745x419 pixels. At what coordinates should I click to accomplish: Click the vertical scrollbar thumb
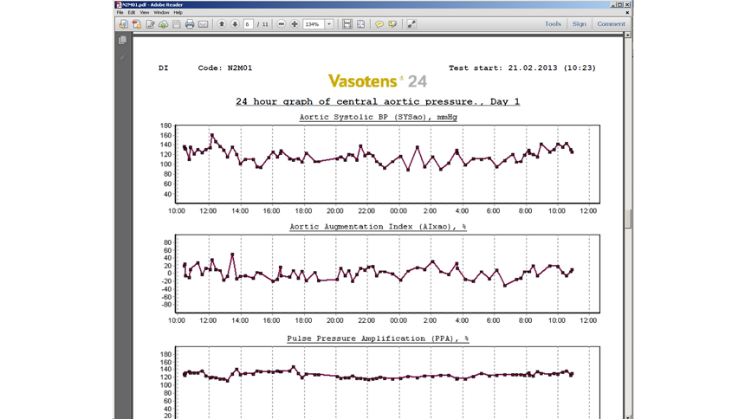[x=628, y=219]
